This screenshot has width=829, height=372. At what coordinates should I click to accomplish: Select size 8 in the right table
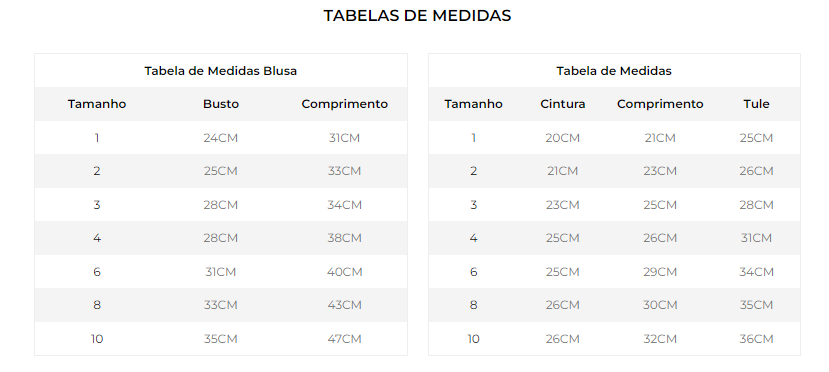coord(473,305)
